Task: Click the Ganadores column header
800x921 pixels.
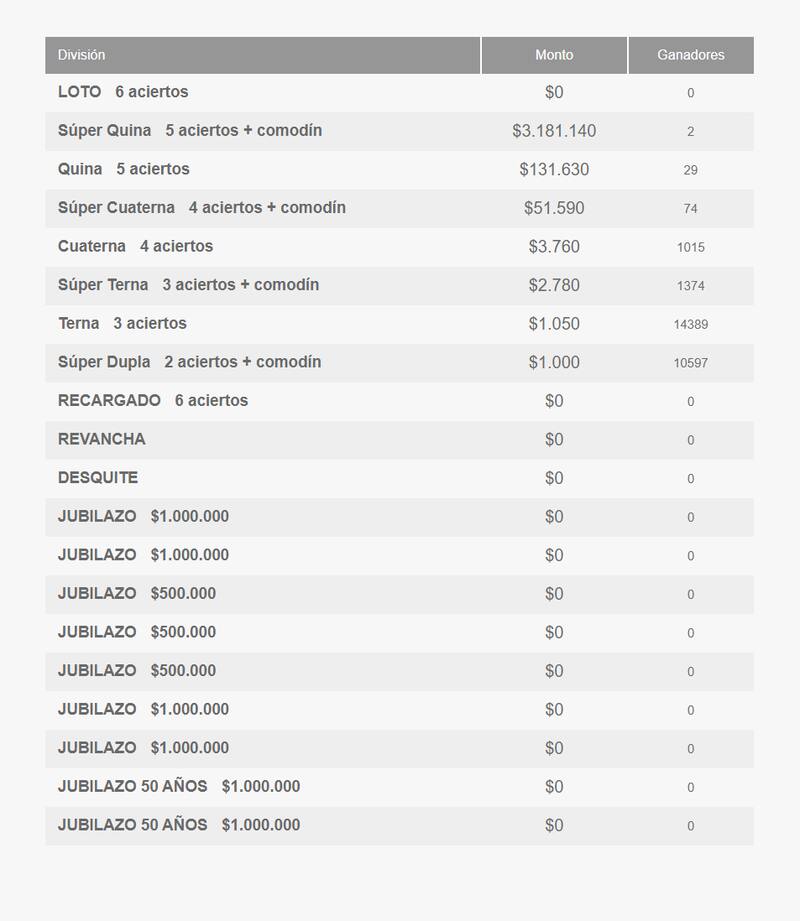Action: (x=690, y=55)
